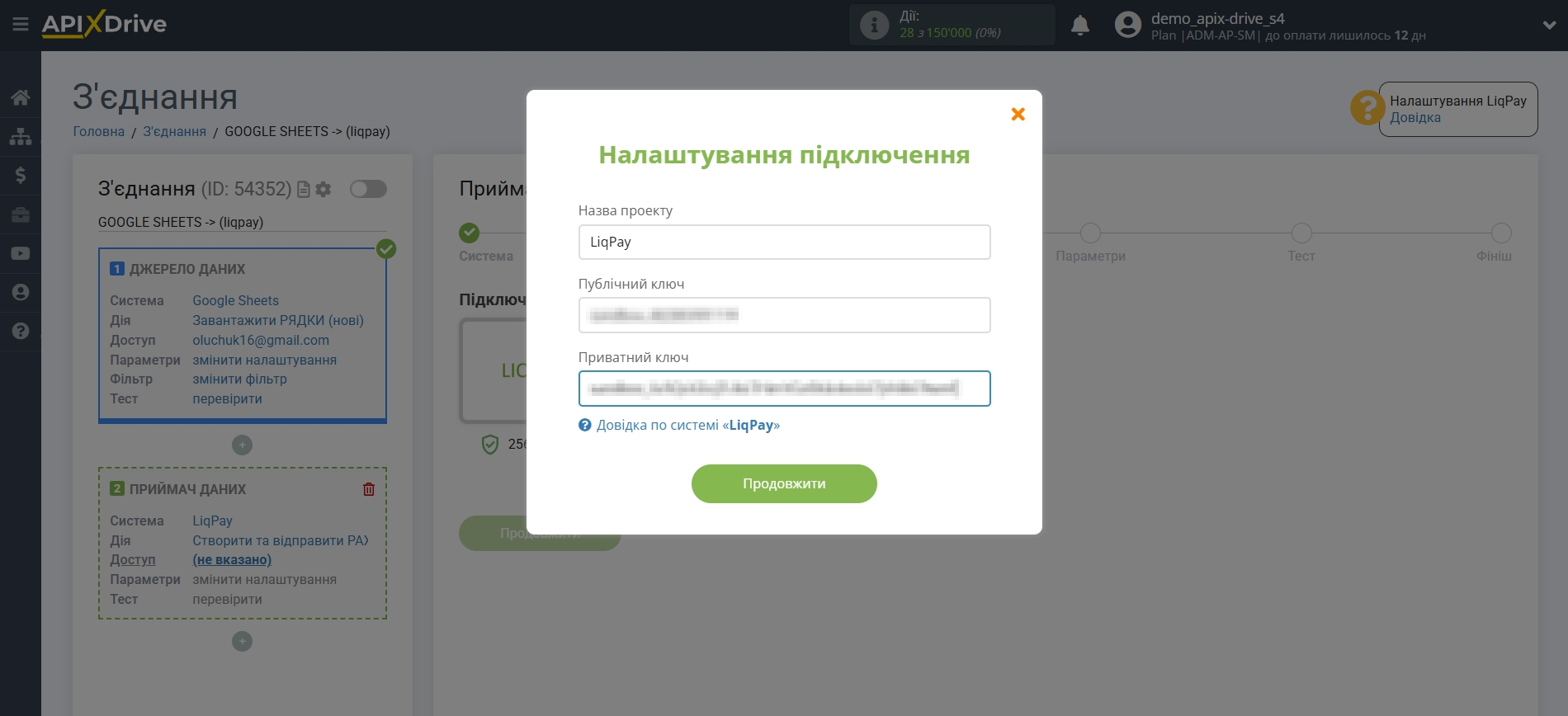Click source змінити налаштування link
The width and height of the screenshot is (1568, 716).
(264, 360)
